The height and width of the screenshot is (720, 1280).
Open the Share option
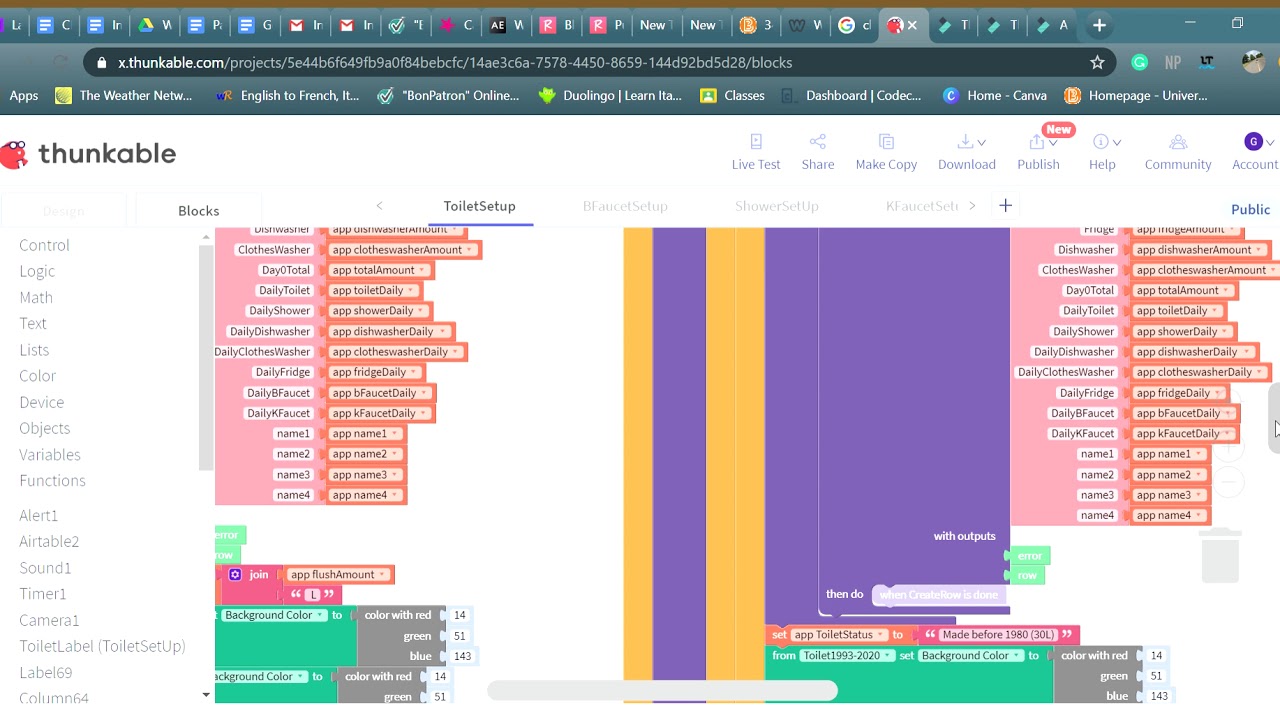(817, 152)
